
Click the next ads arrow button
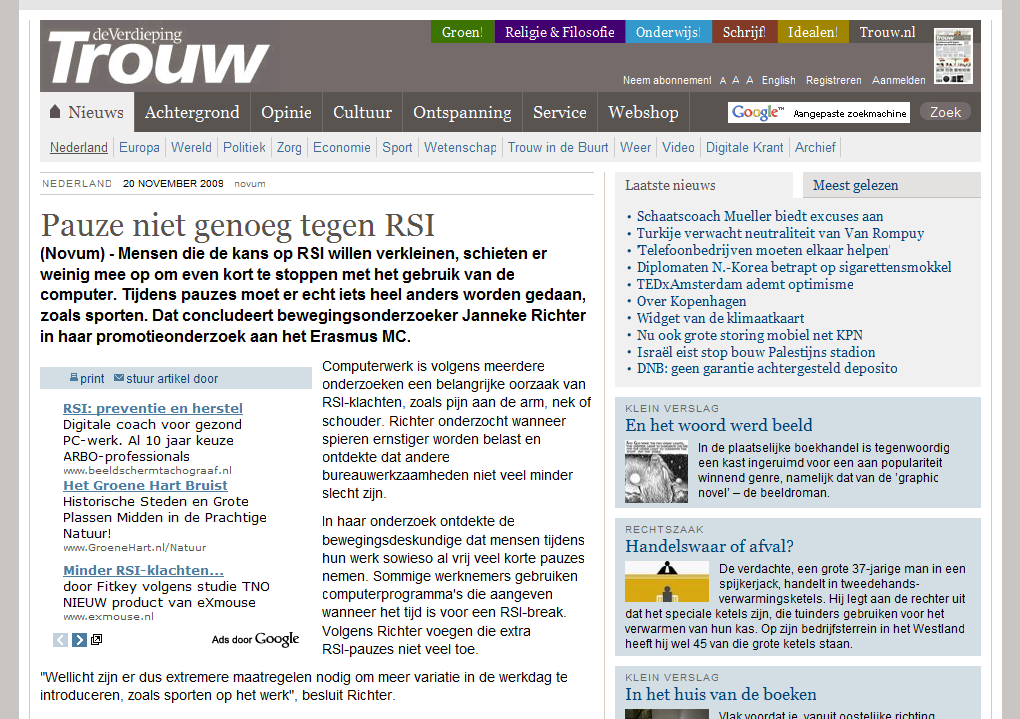(78, 640)
